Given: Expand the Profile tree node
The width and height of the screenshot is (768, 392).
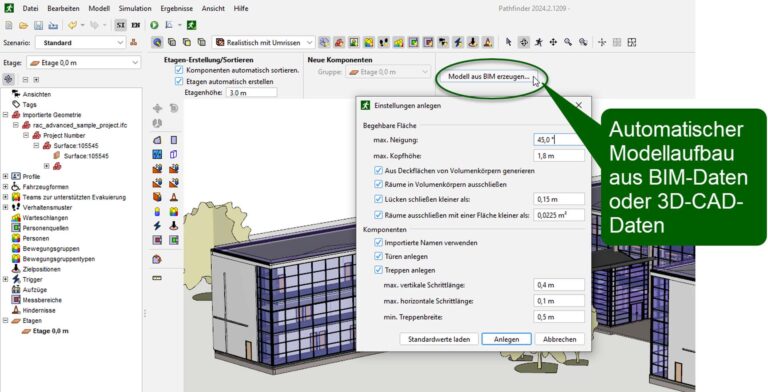Looking at the screenshot, I should pos(5,176).
